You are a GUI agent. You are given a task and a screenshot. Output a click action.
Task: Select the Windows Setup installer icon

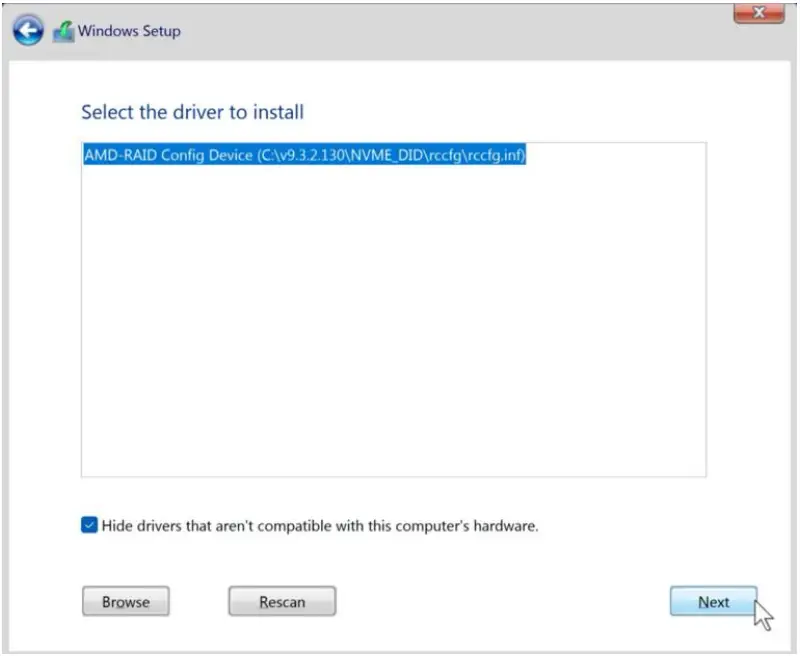(62, 31)
